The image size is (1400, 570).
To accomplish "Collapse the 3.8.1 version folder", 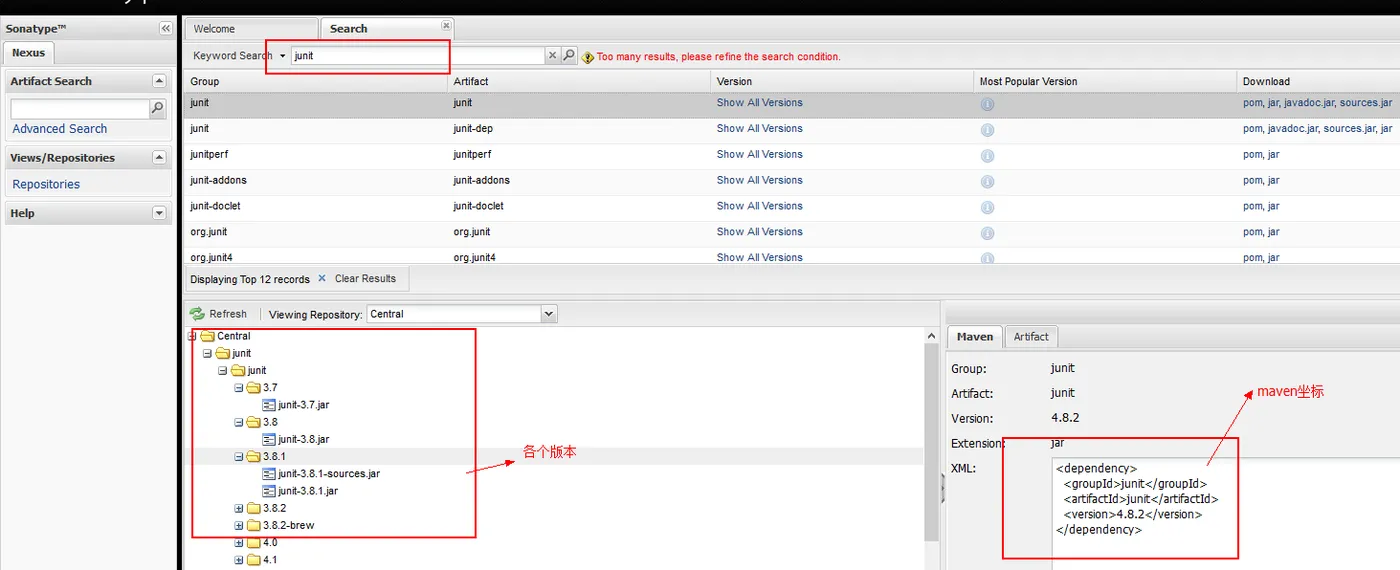I will [x=239, y=456].
